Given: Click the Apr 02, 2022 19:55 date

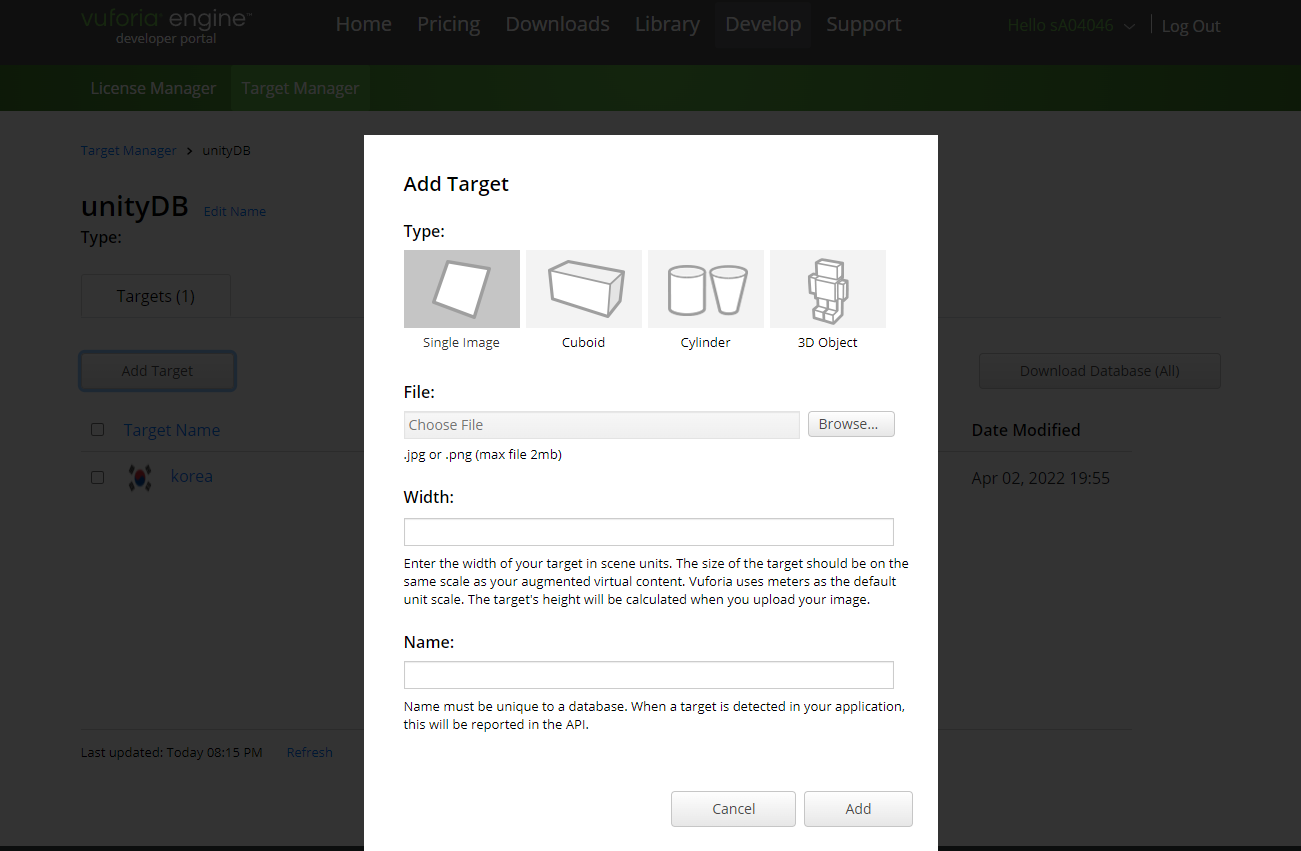Looking at the screenshot, I should (1041, 478).
